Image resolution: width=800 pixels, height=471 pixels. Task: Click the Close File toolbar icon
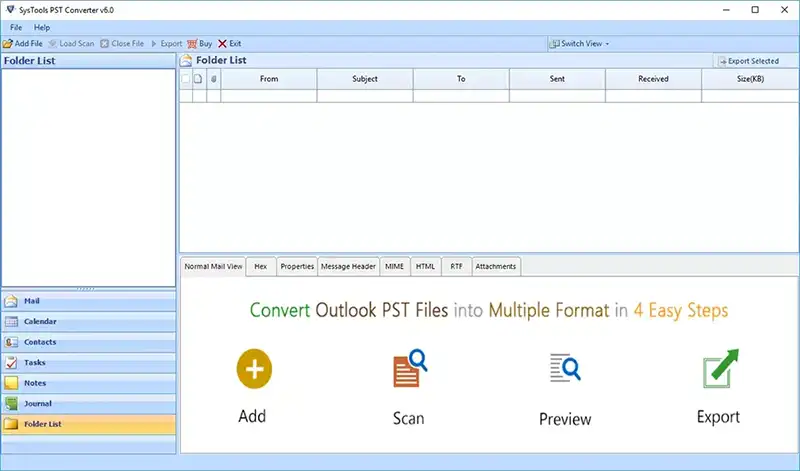[105, 44]
